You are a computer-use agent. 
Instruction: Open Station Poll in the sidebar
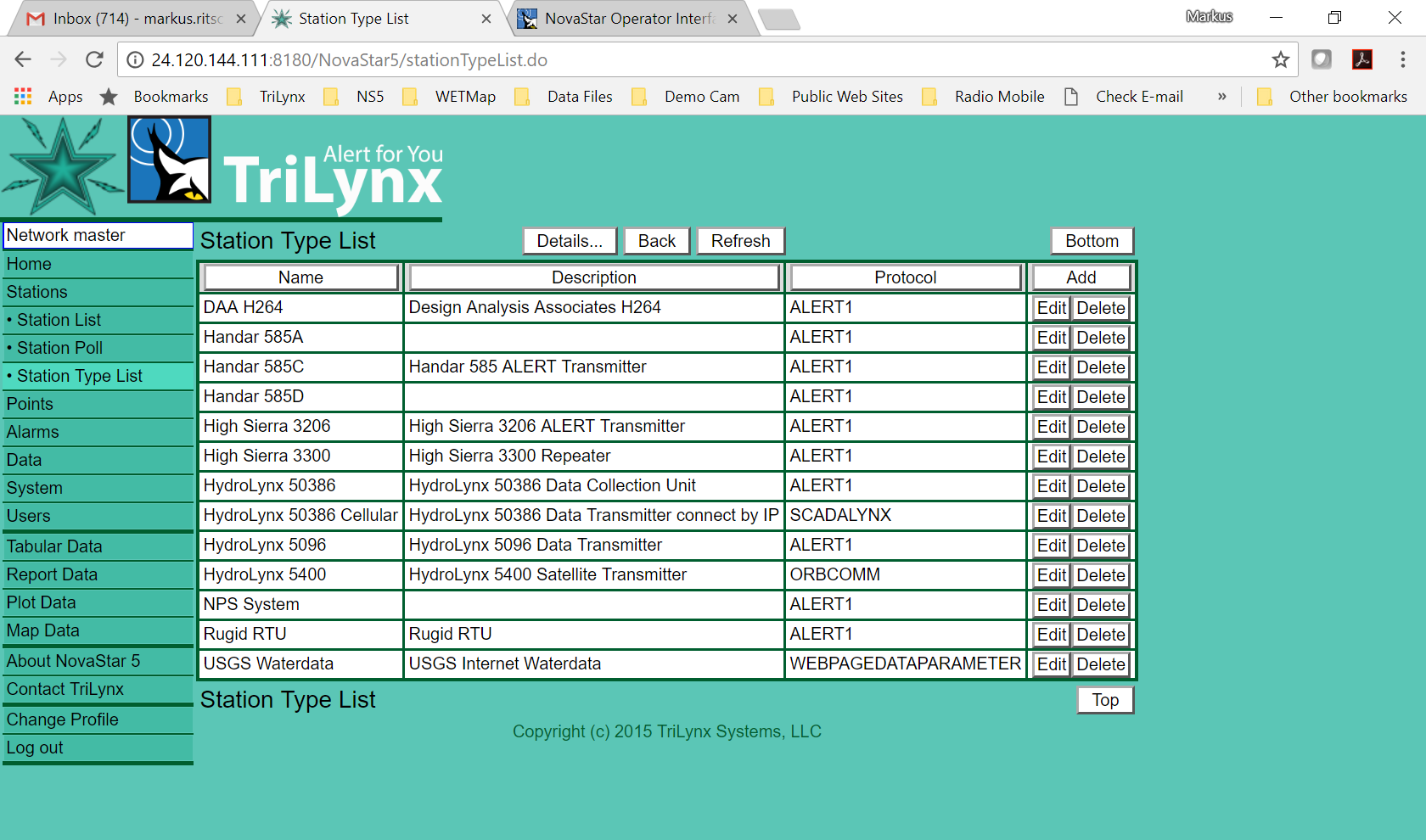59,348
